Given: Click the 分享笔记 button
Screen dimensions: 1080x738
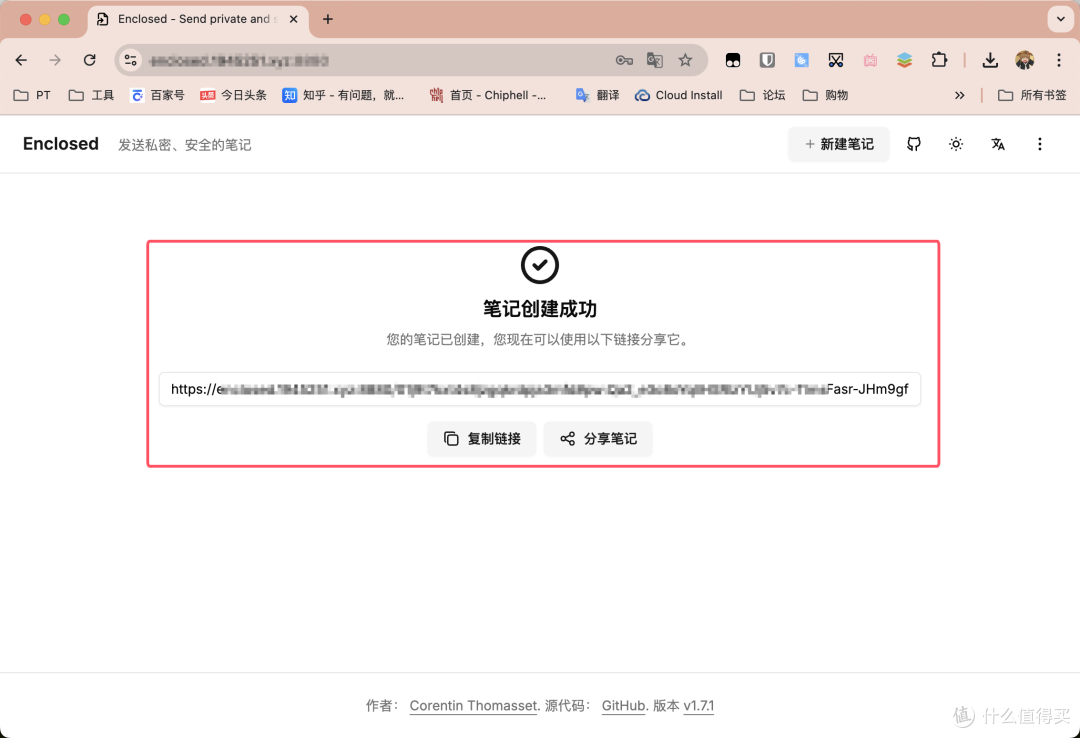Looking at the screenshot, I should [x=598, y=439].
